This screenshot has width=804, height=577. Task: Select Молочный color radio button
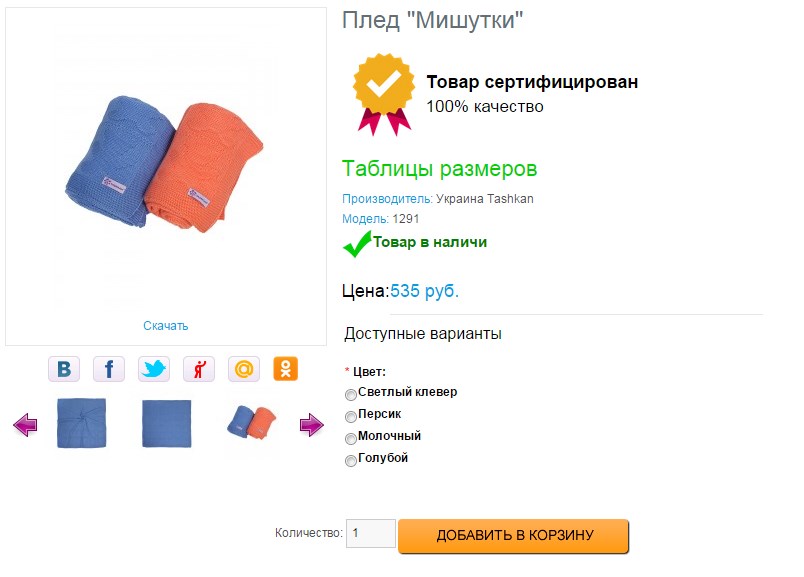tap(351, 439)
